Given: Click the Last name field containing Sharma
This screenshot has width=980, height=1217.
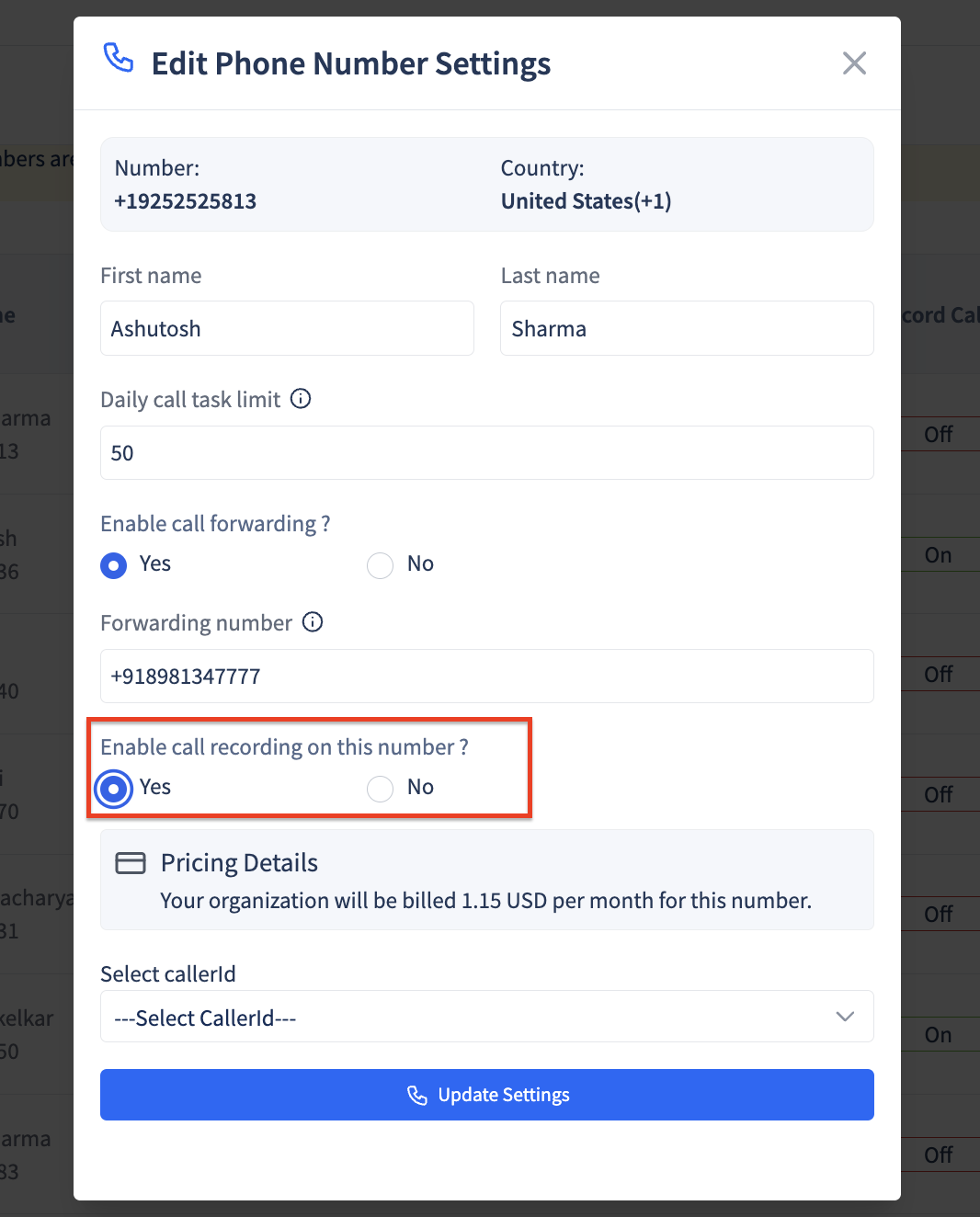Looking at the screenshot, I should click(687, 328).
